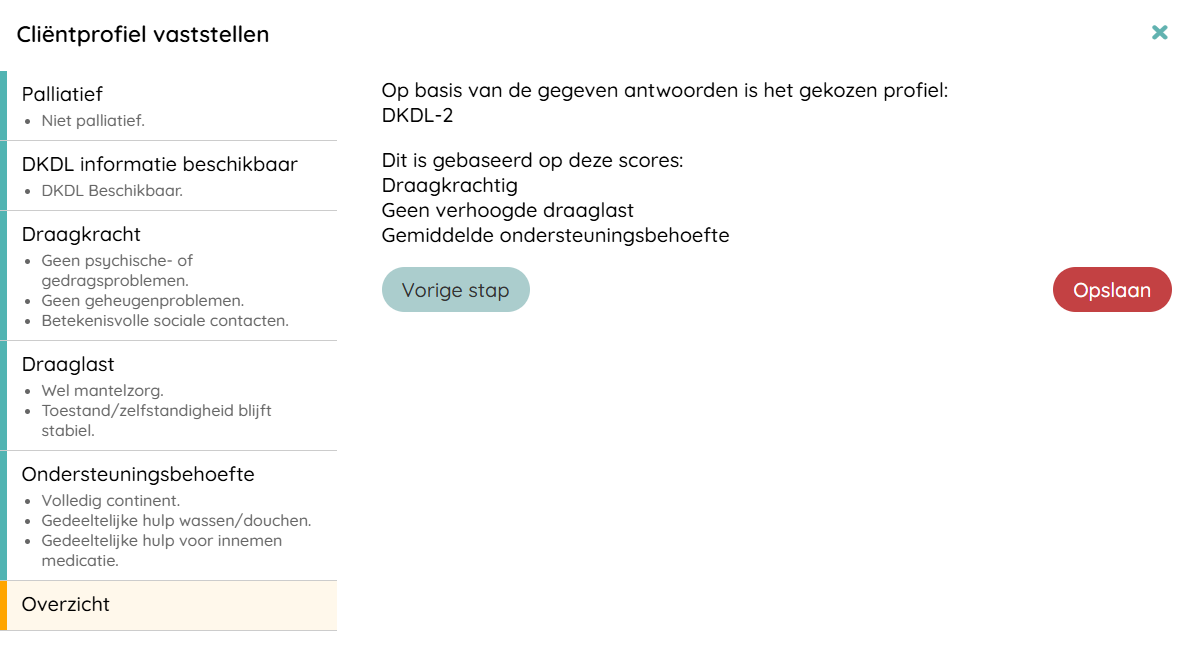The height and width of the screenshot is (651, 1195).
Task: Click 'Gedeeltelijke hulp wassen/douchen.' answer
Action: [x=176, y=521]
